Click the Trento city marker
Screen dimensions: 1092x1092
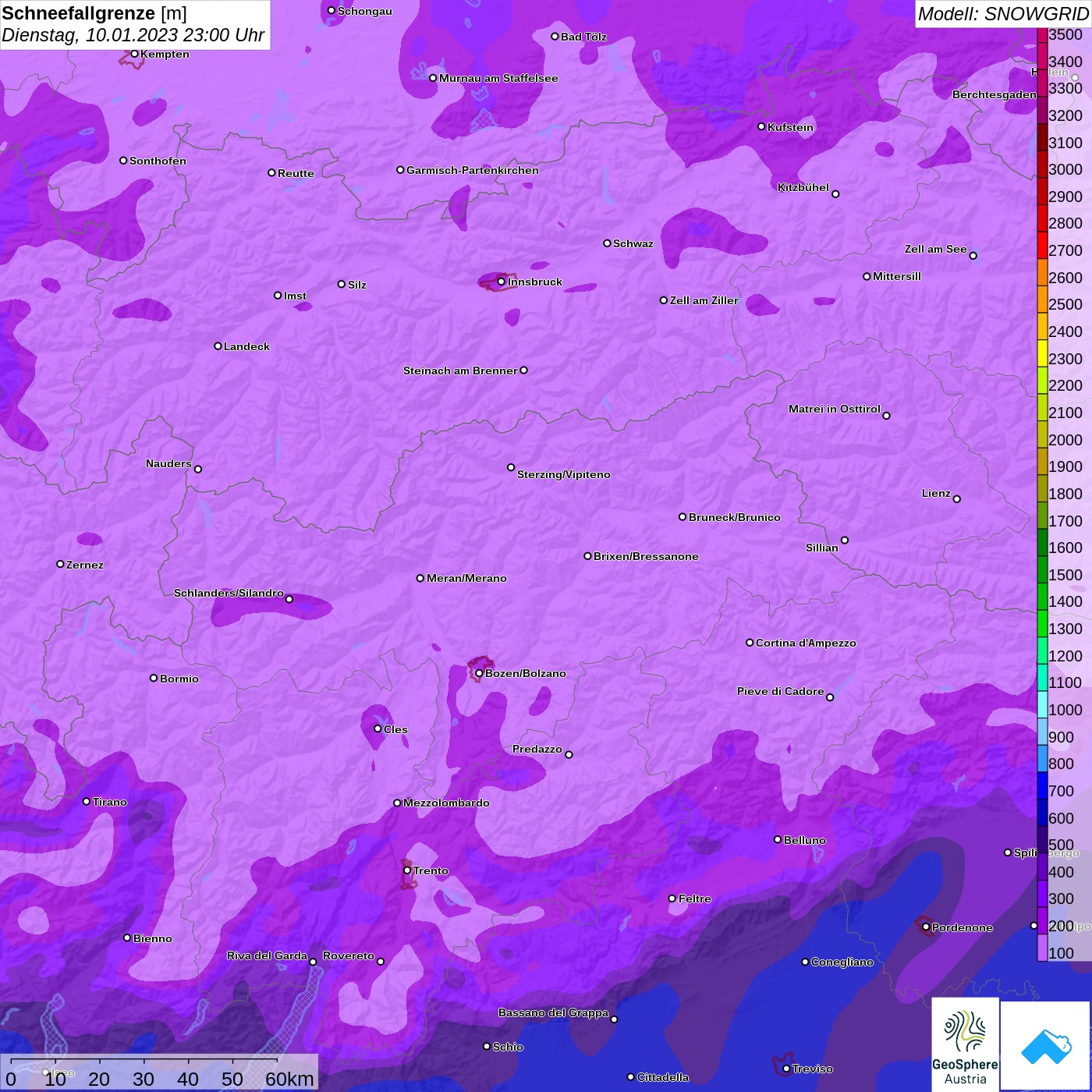(407, 870)
